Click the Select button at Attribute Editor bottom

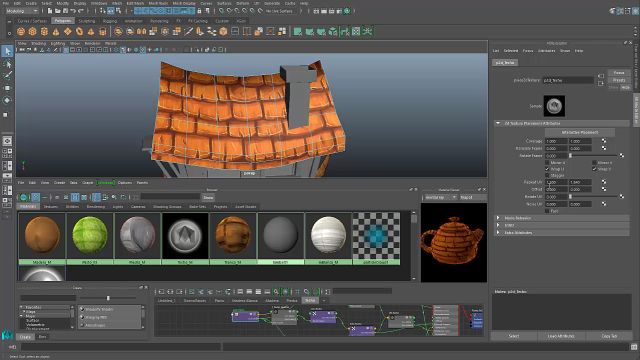pos(514,336)
